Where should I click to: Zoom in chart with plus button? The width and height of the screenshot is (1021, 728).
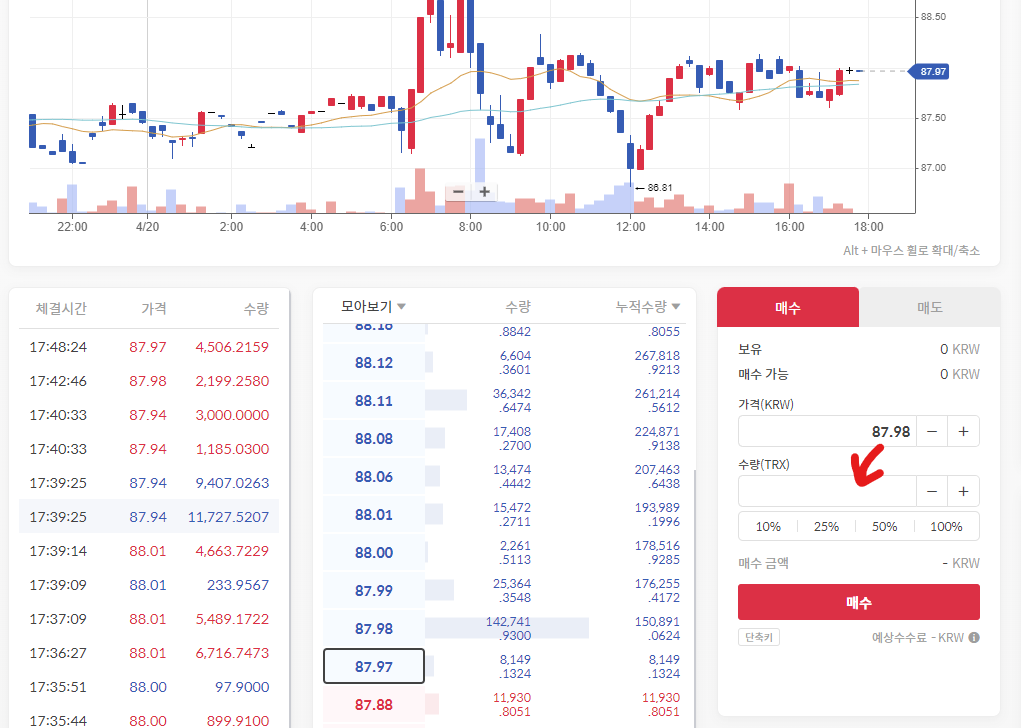point(484,191)
